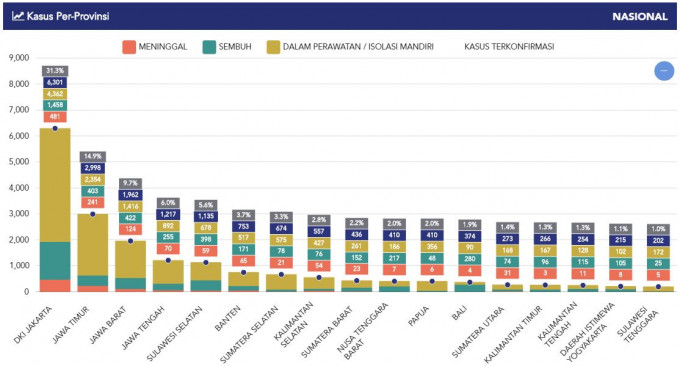Click the chart line icon beside Kasus Per-Provinsi
The height and width of the screenshot is (366, 680).
click(x=18, y=16)
